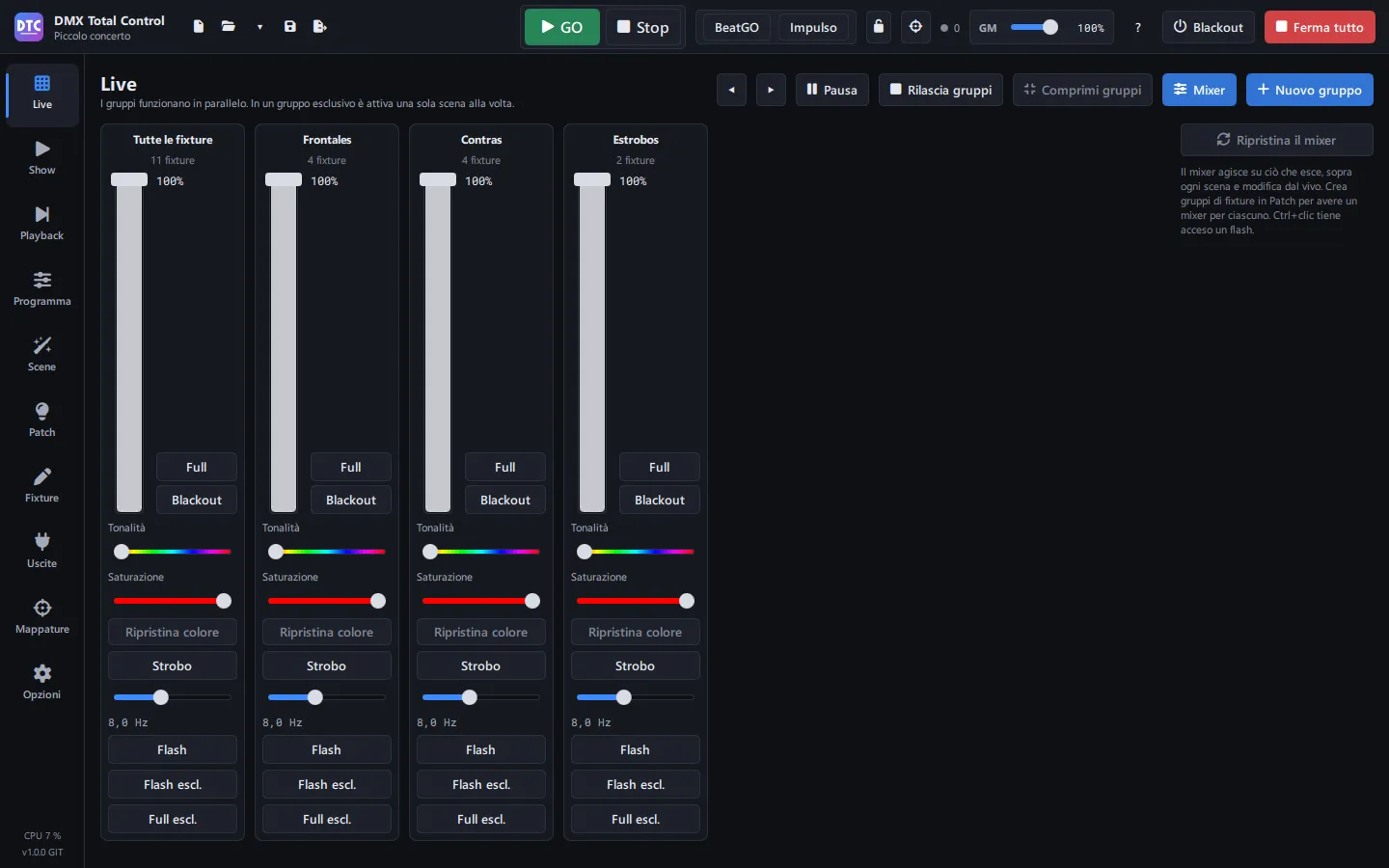This screenshot has width=1389, height=868.
Task: Blackout the Estrobos group
Action: (660, 500)
